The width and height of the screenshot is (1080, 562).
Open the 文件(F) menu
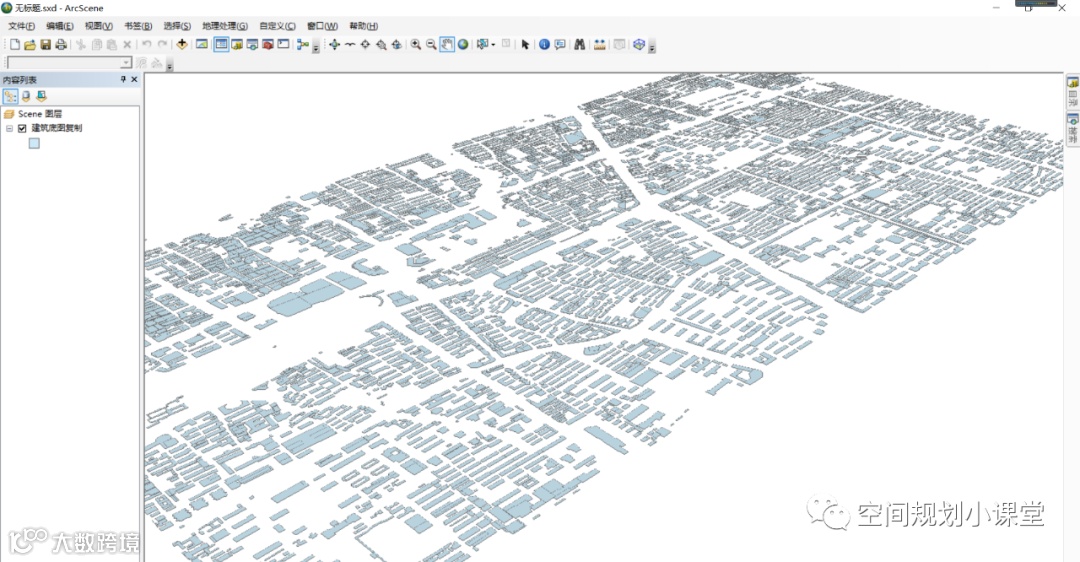pyautogui.click(x=21, y=26)
